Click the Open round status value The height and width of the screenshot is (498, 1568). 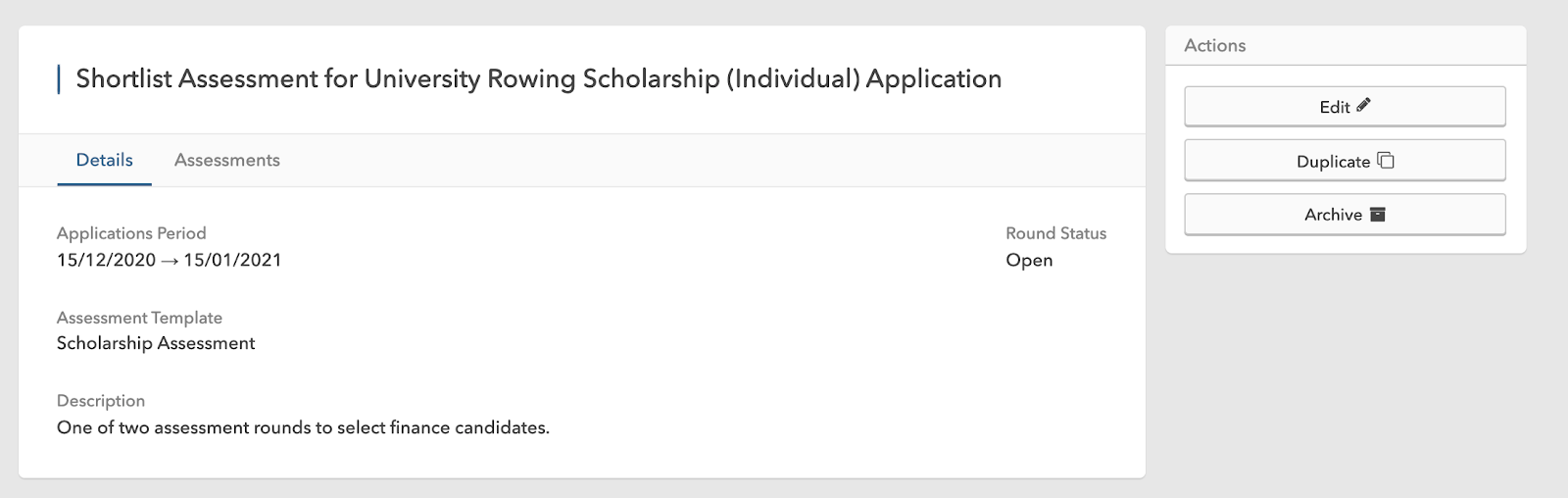coord(1029,260)
